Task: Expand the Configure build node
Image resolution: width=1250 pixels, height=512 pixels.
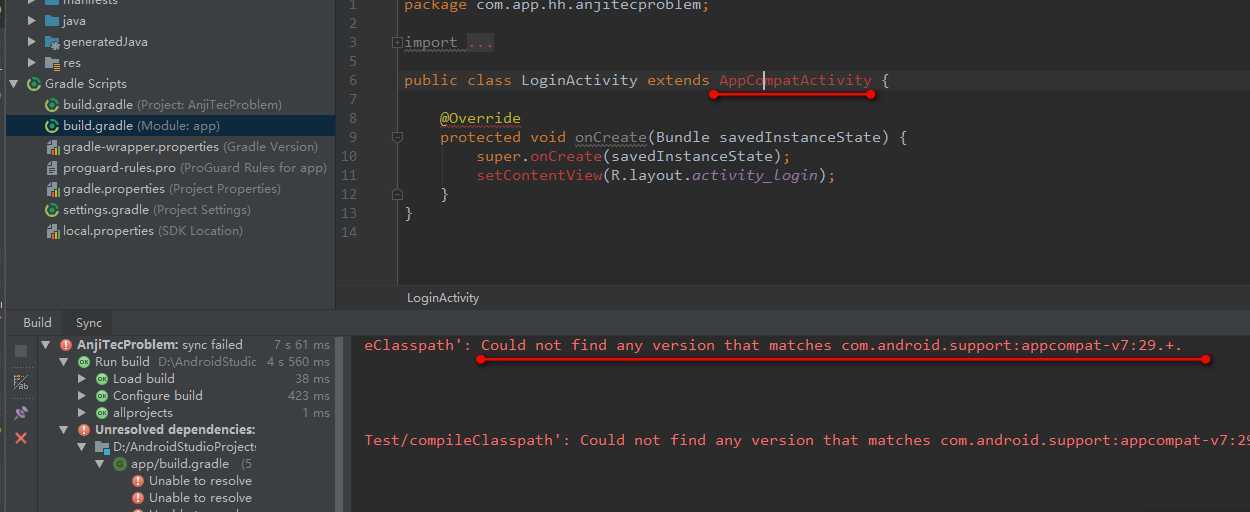Action: click(x=83, y=396)
